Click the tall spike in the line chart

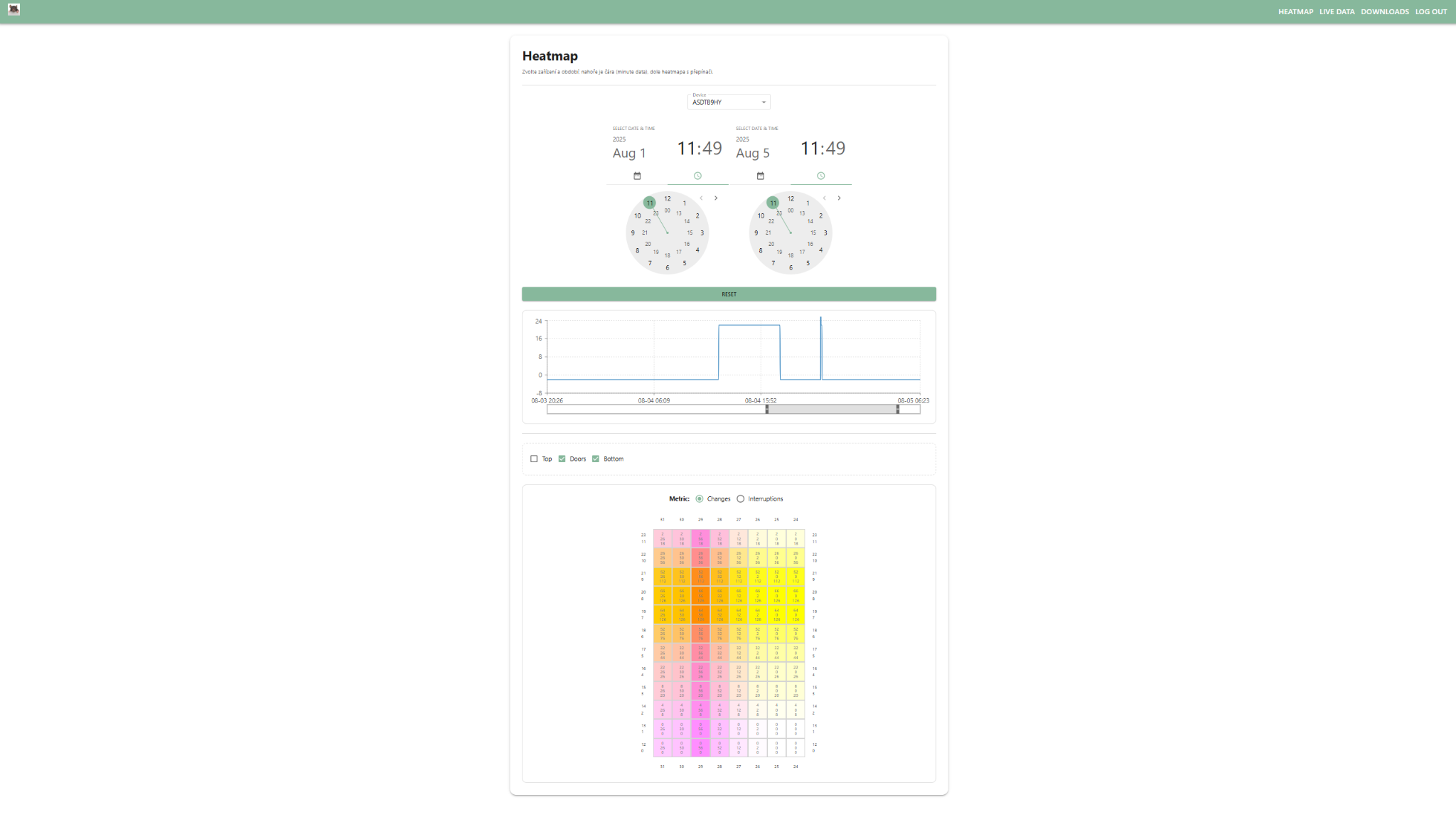(820, 347)
